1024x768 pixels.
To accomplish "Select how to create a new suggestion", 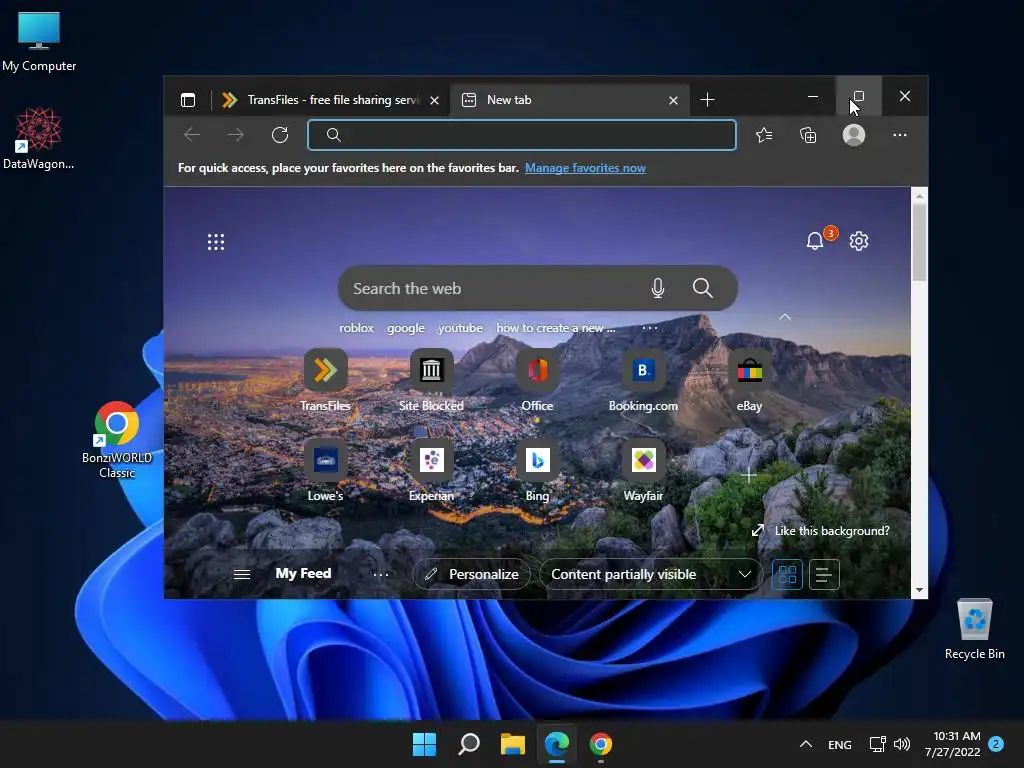I will [x=556, y=328].
